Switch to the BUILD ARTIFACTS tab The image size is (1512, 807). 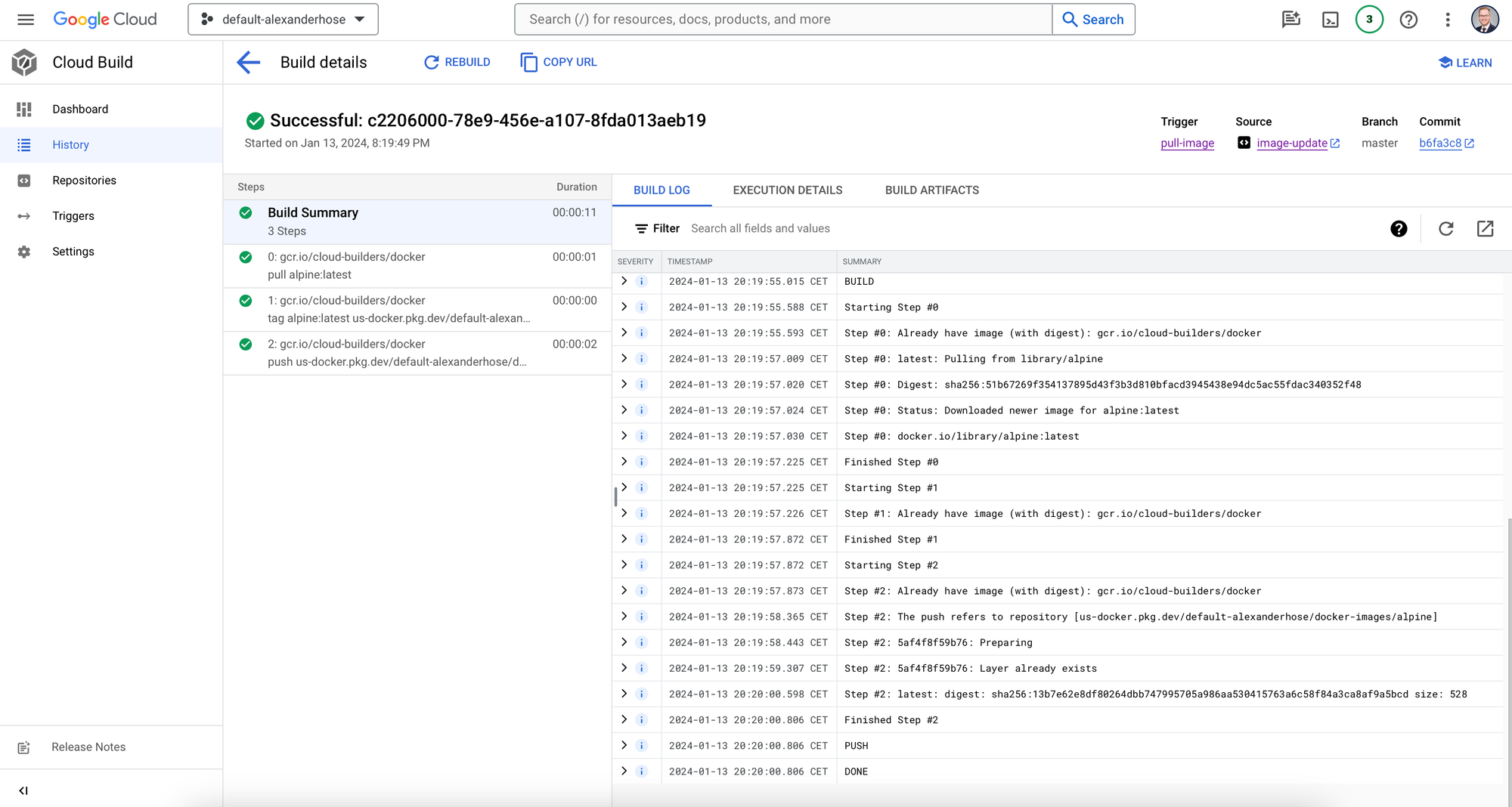pyautogui.click(x=932, y=190)
